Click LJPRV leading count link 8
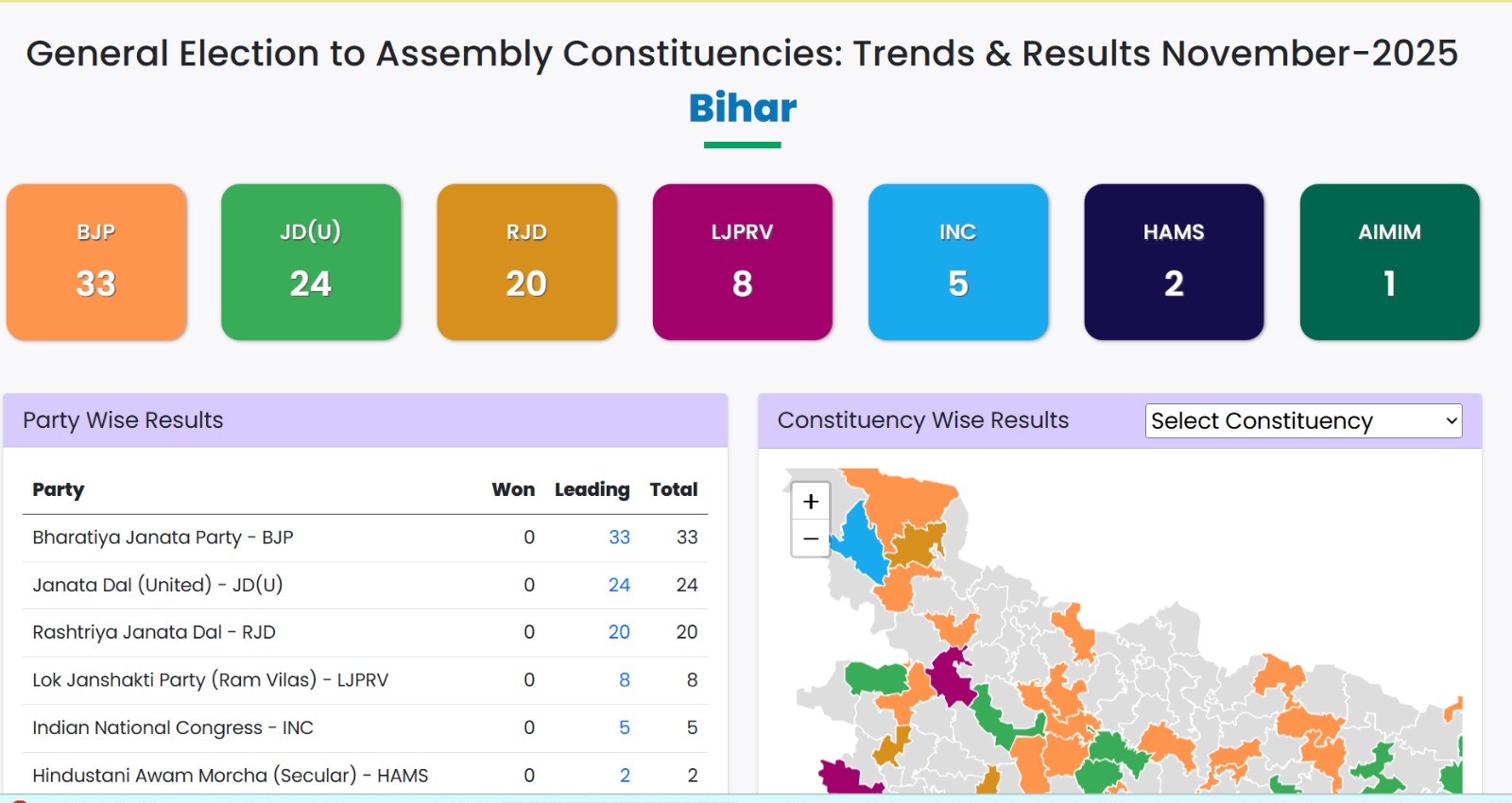The height and width of the screenshot is (803, 1512). click(x=624, y=680)
